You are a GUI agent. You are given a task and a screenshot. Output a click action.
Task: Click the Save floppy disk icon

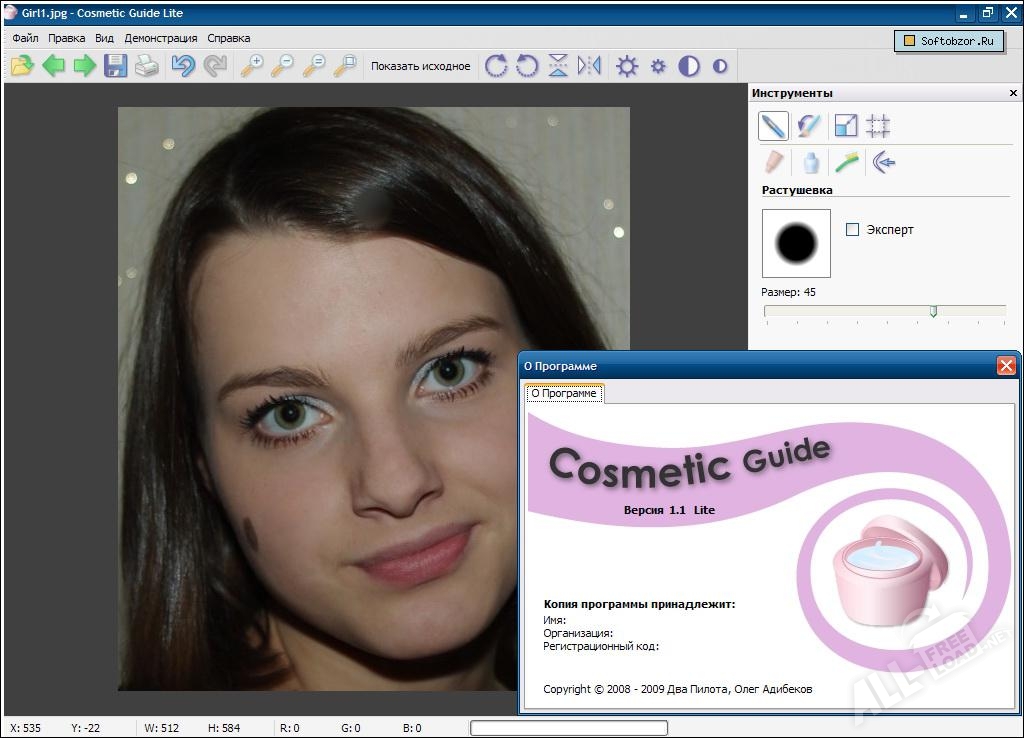(x=116, y=66)
